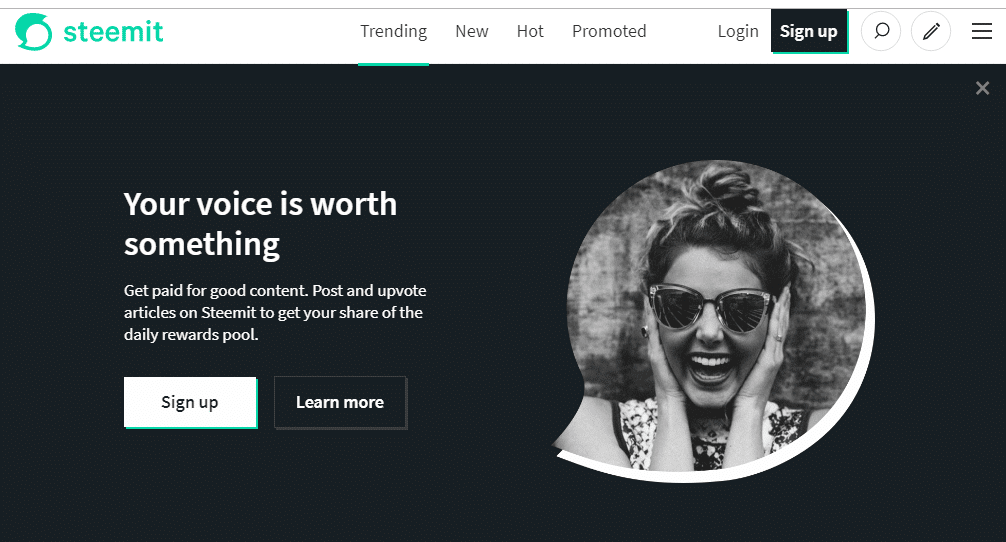
Task: Open the Hot tab
Action: [530, 32]
